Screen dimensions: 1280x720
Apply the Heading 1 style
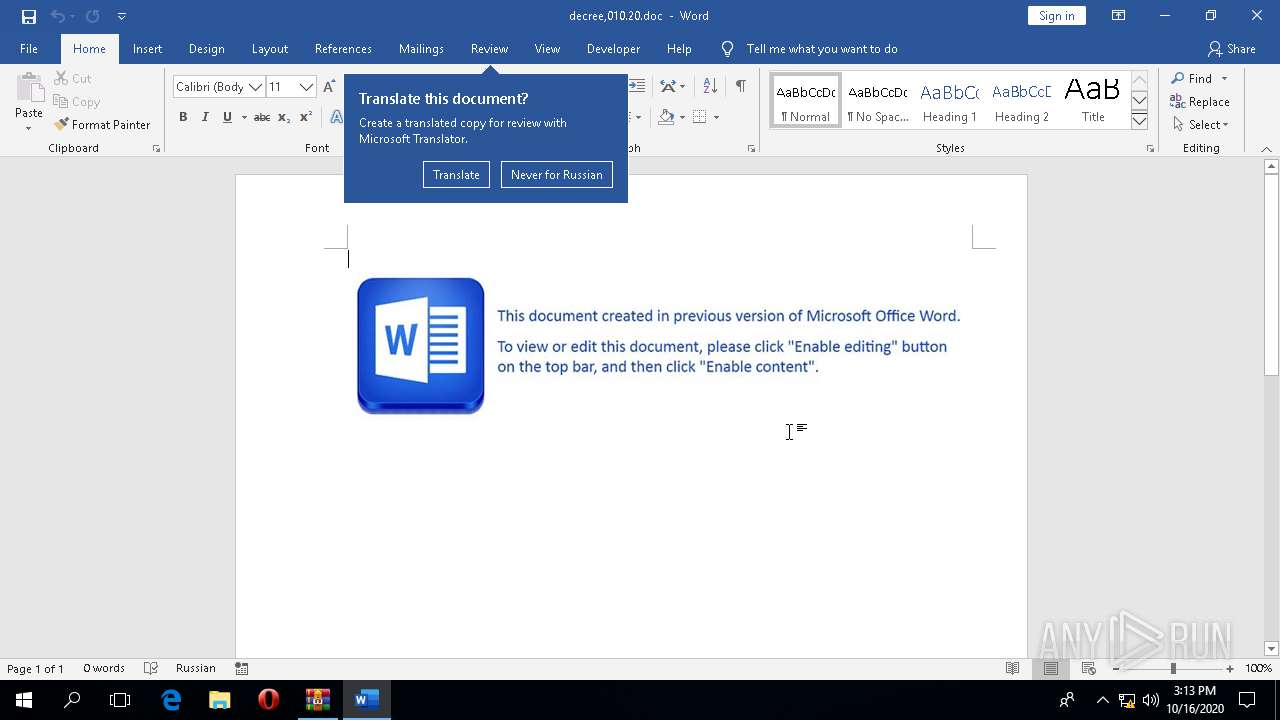(950, 101)
